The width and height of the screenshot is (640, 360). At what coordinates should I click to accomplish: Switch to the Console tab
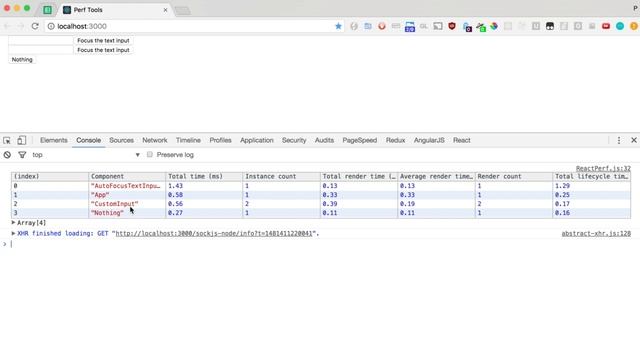[x=89, y=140]
